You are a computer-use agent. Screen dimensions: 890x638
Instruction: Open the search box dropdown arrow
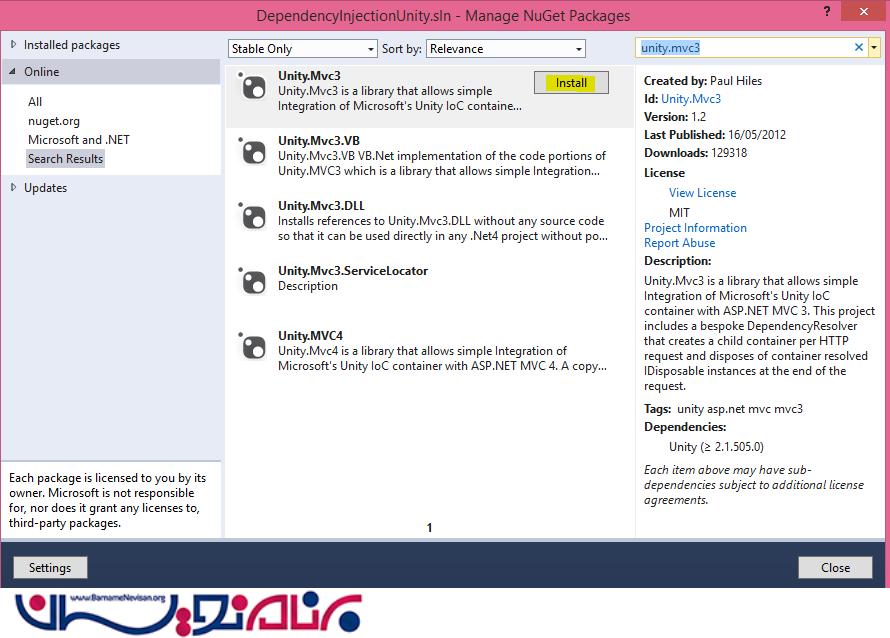875,48
